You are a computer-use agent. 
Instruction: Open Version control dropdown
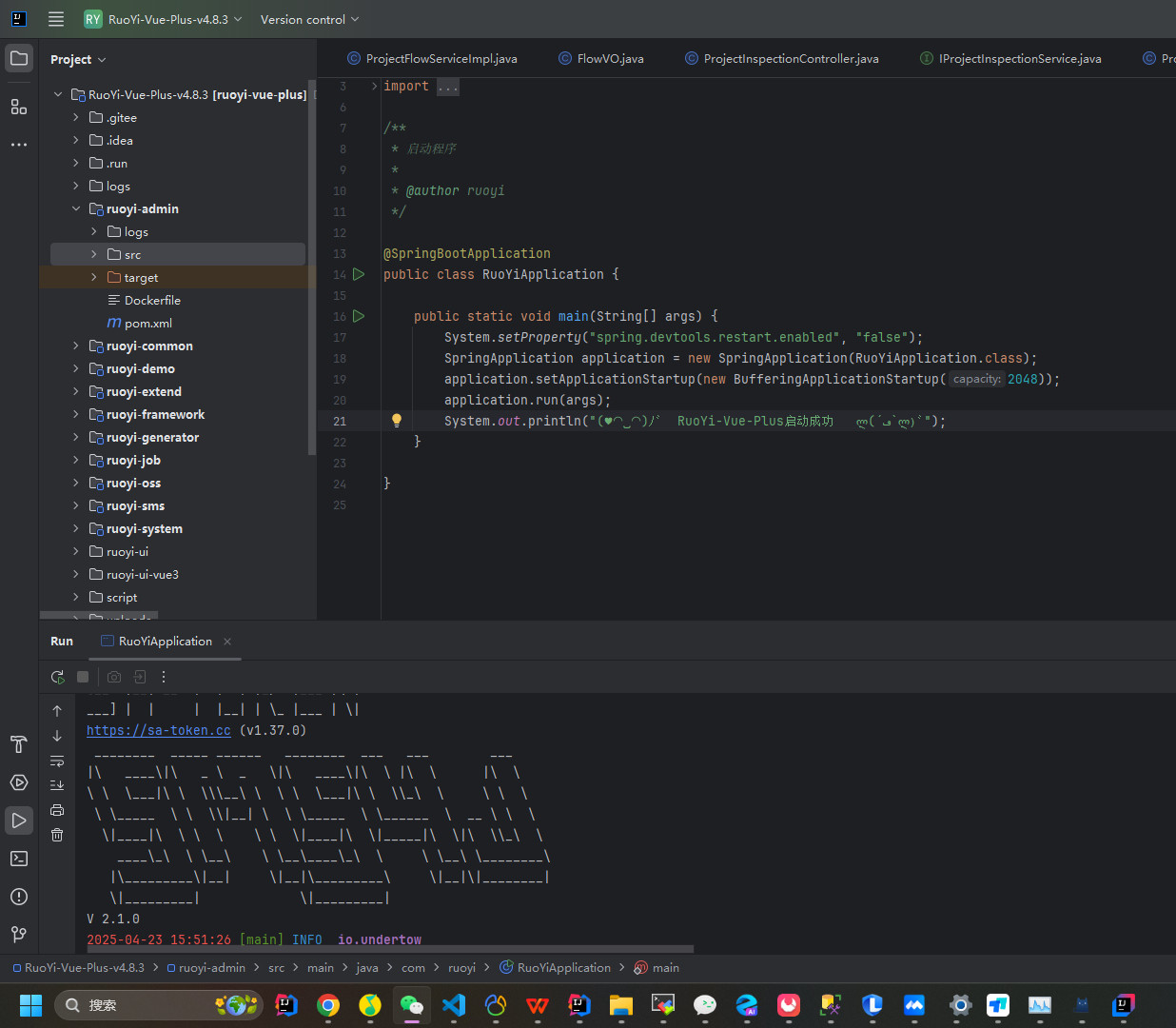click(x=310, y=19)
